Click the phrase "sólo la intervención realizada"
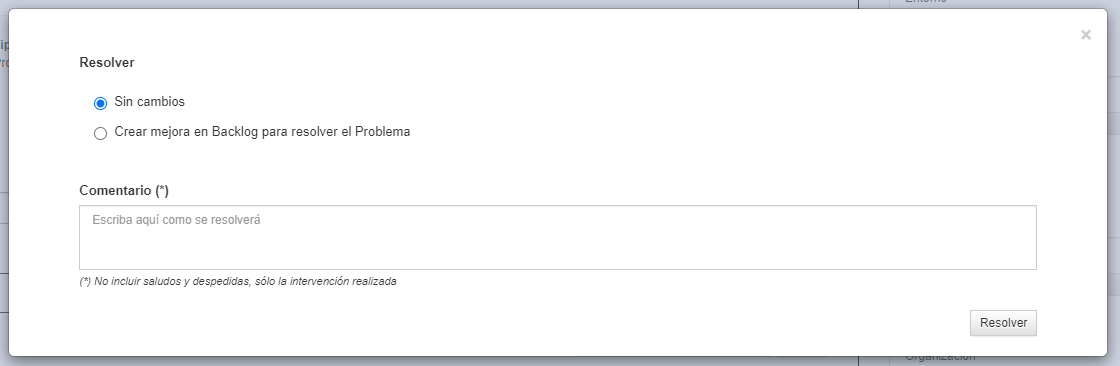Screen dimensions: 1120x366 pyautogui.click(x=326, y=282)
